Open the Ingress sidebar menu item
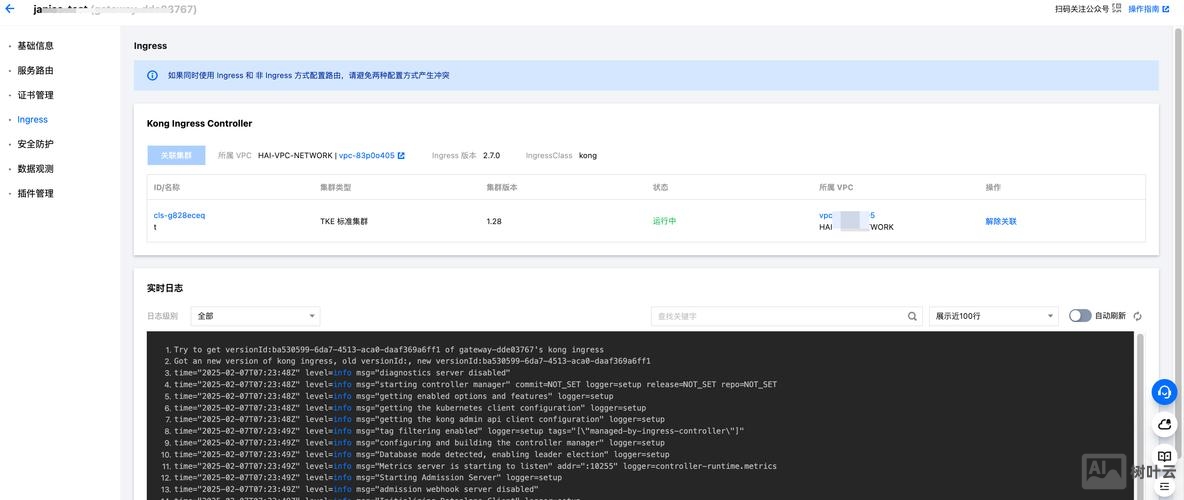This screenshot has height=500, width=1184. (x=32, y=119)
